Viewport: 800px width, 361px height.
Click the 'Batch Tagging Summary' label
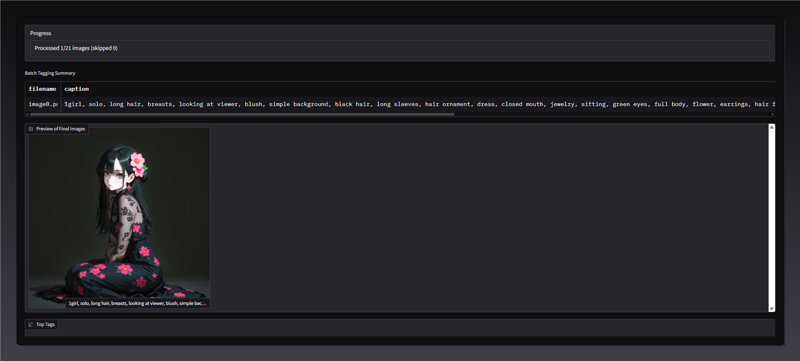[50, 73]
